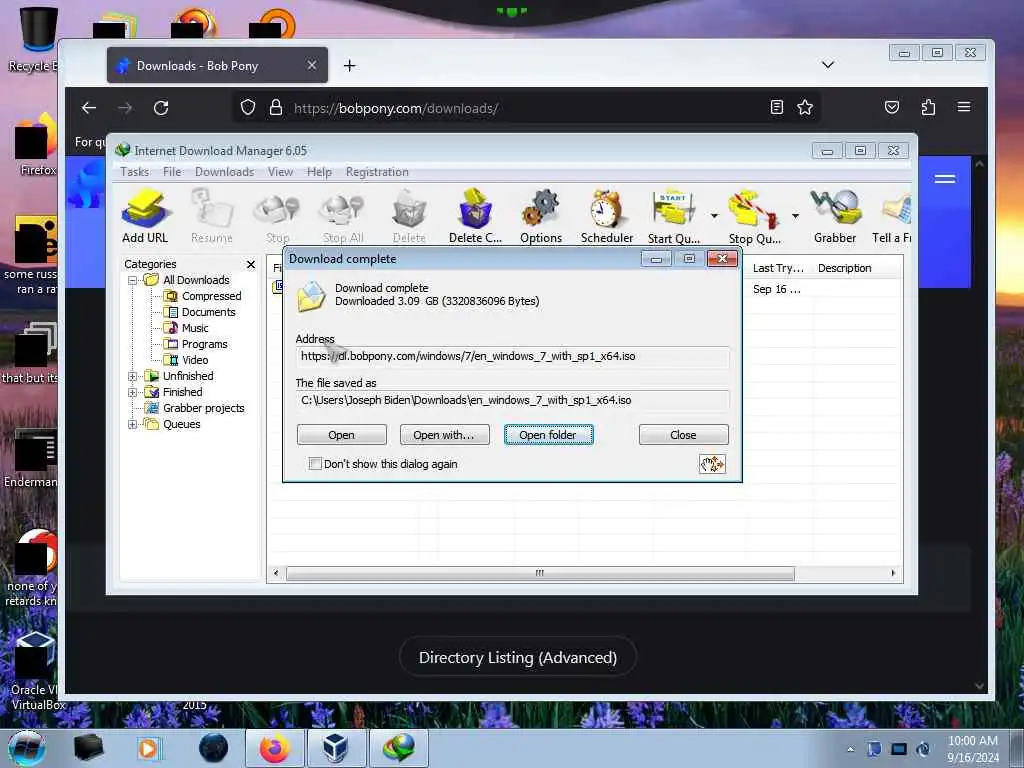Reload the page in Firefox
Screen dimensions: 1024x768
coord(161,108)
